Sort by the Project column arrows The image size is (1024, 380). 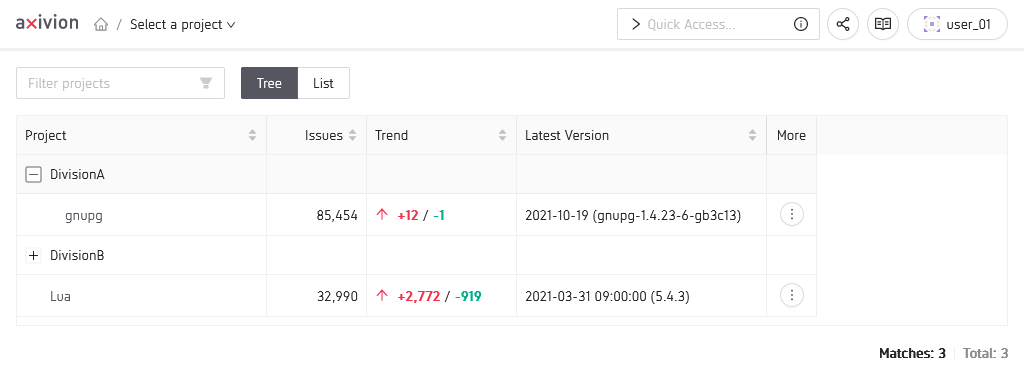point(253,136)
